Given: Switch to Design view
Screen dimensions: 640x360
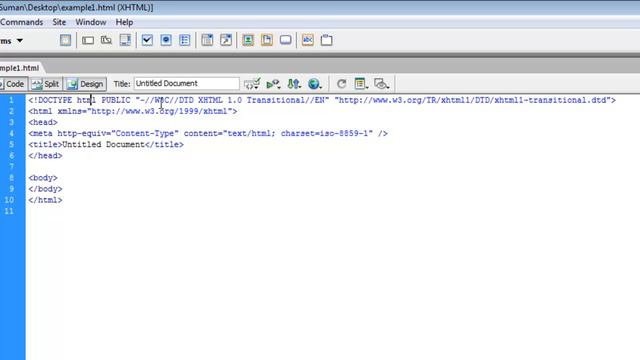Looking at the screenshot, I should pos(85,84).
